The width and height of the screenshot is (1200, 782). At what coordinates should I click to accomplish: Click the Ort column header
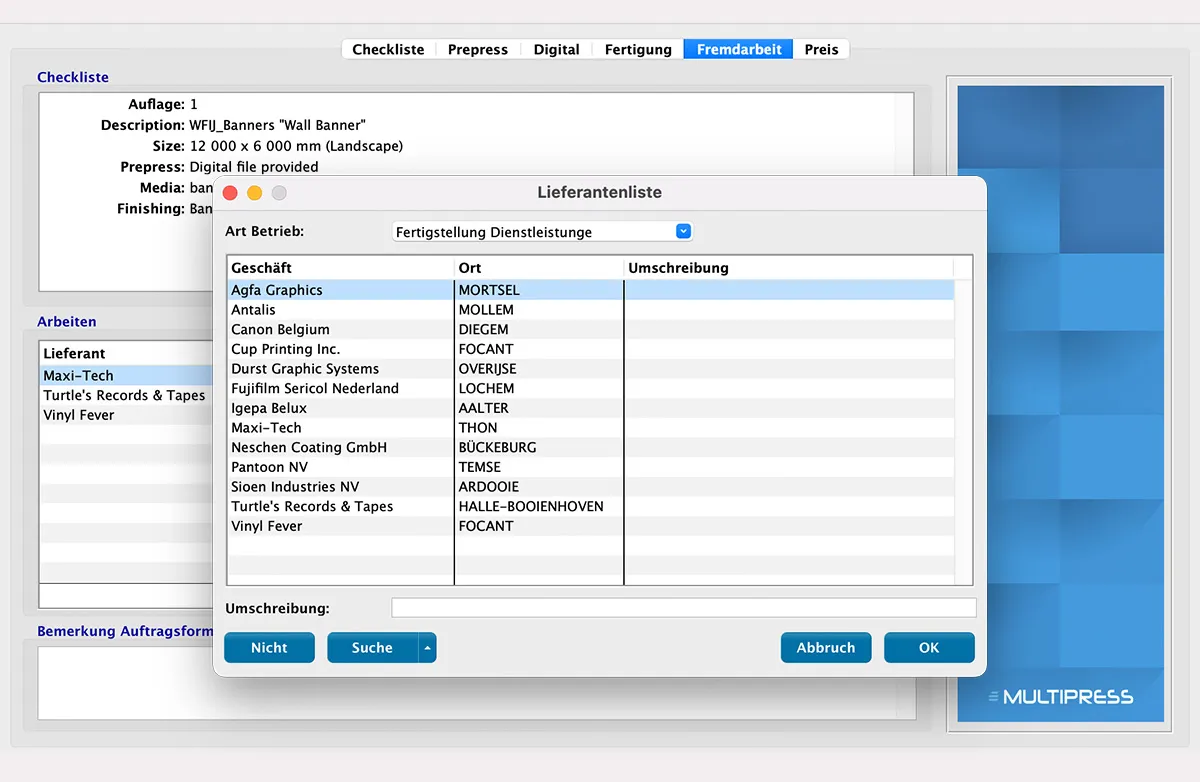(x=538, y=268)
